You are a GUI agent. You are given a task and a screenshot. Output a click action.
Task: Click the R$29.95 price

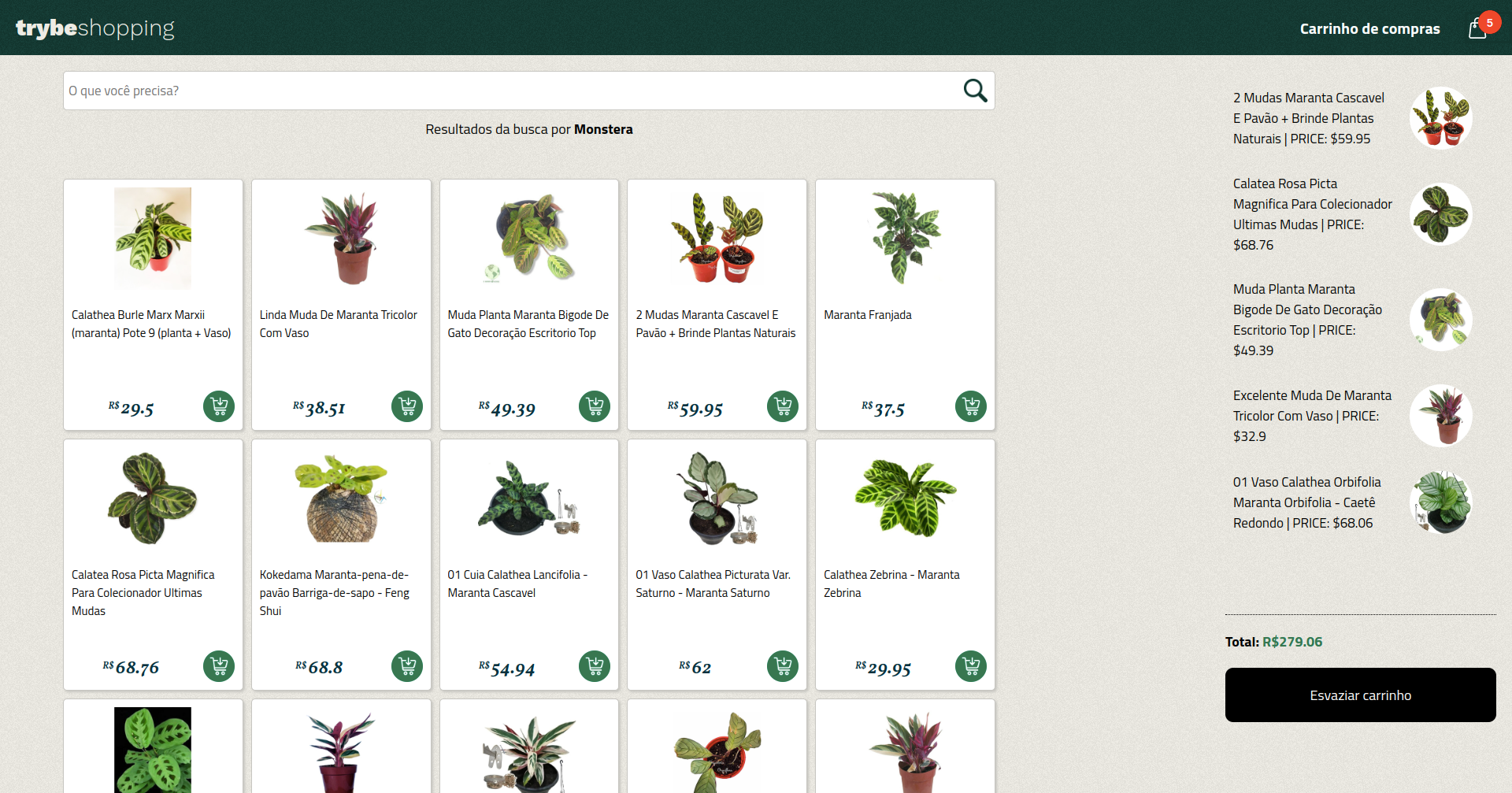(x=883, y=669)
